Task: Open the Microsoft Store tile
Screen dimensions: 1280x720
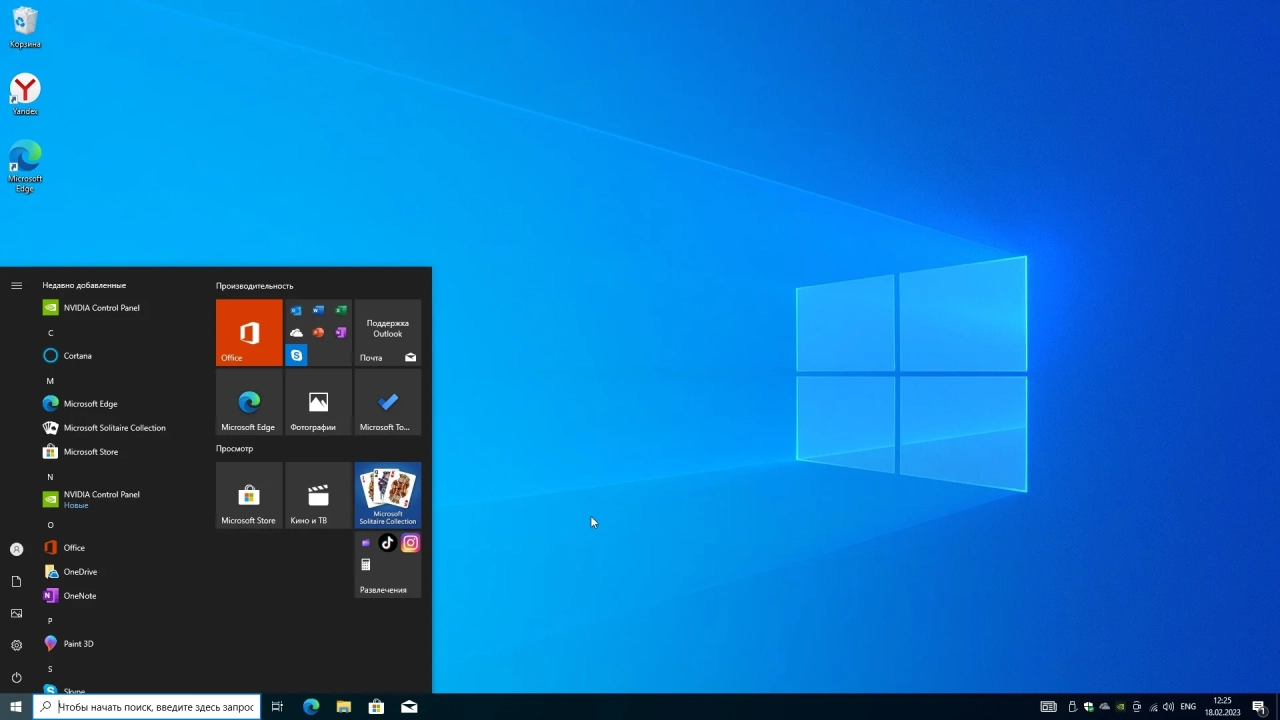Action: [x=249, y=495]
